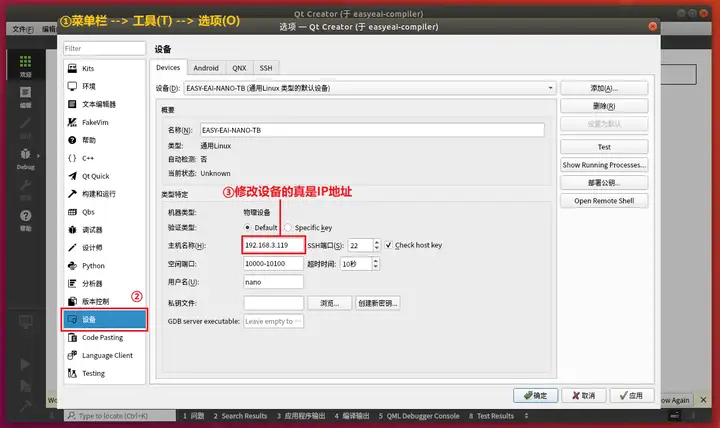Select the 设备 devices category
Screen dimensions: 720x428
(104, 319)
